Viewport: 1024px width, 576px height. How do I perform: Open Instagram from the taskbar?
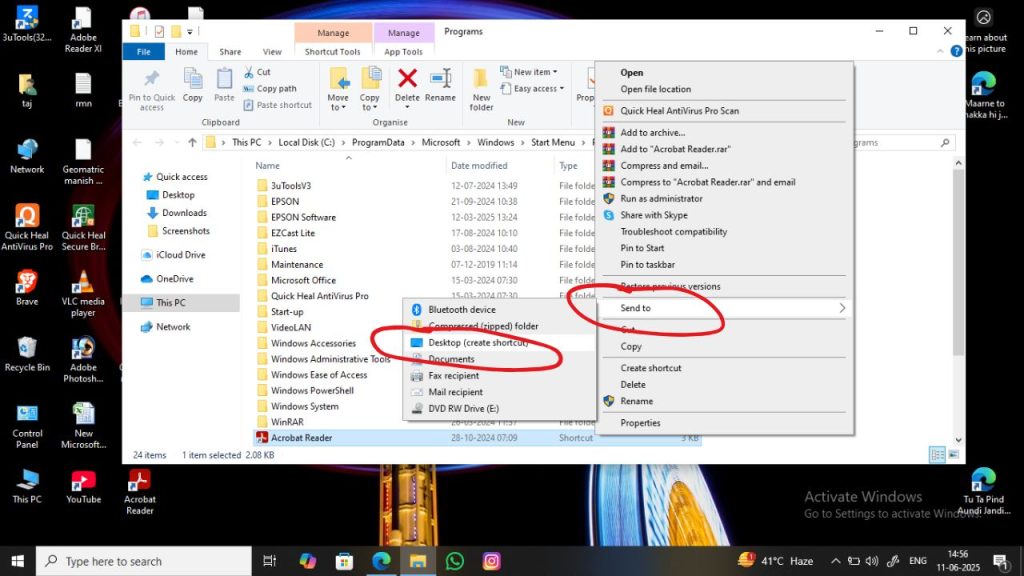tap(491, 561)
